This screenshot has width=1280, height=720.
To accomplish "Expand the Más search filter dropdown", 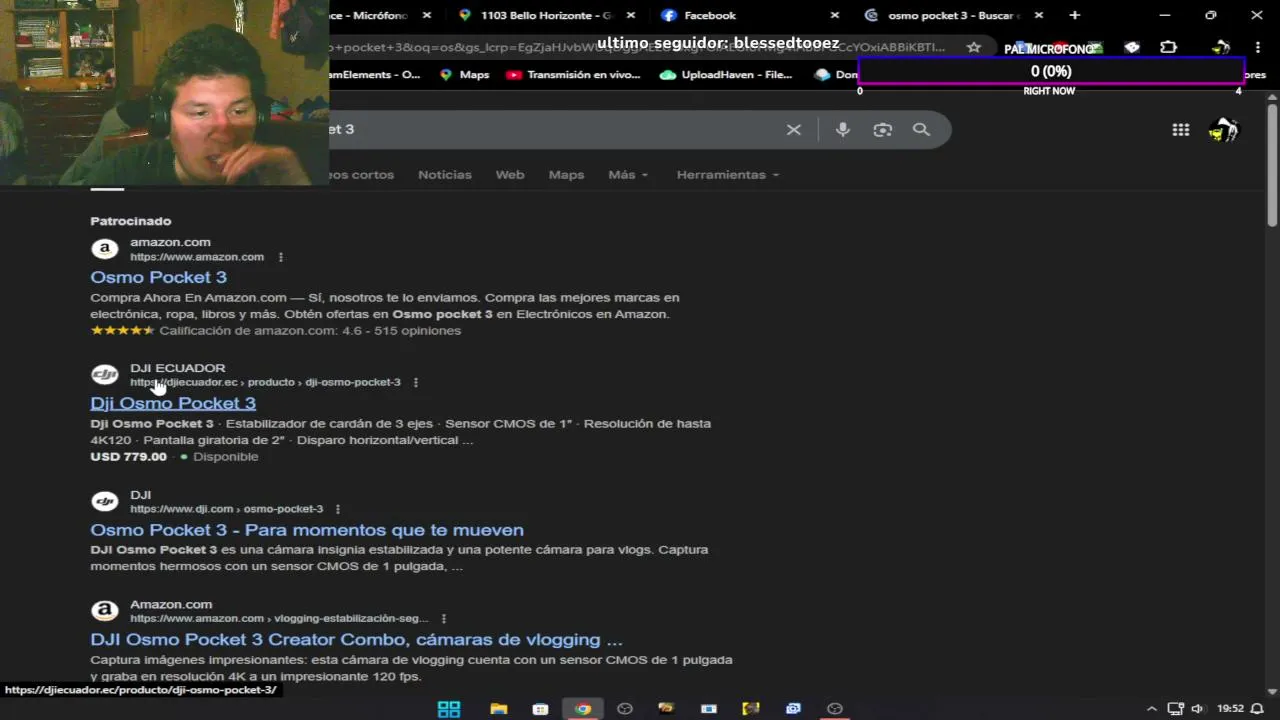I will [x=628, y=174].
